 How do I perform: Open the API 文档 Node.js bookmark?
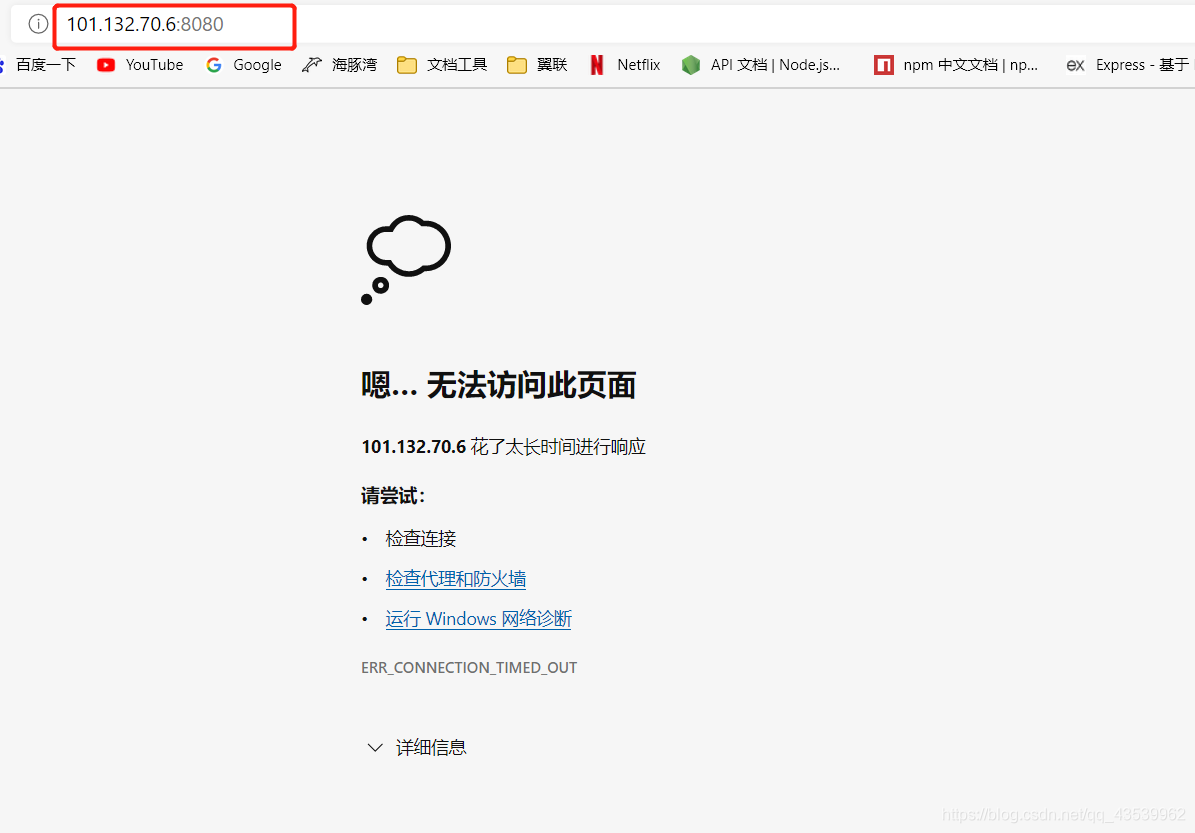click(761, 65)
